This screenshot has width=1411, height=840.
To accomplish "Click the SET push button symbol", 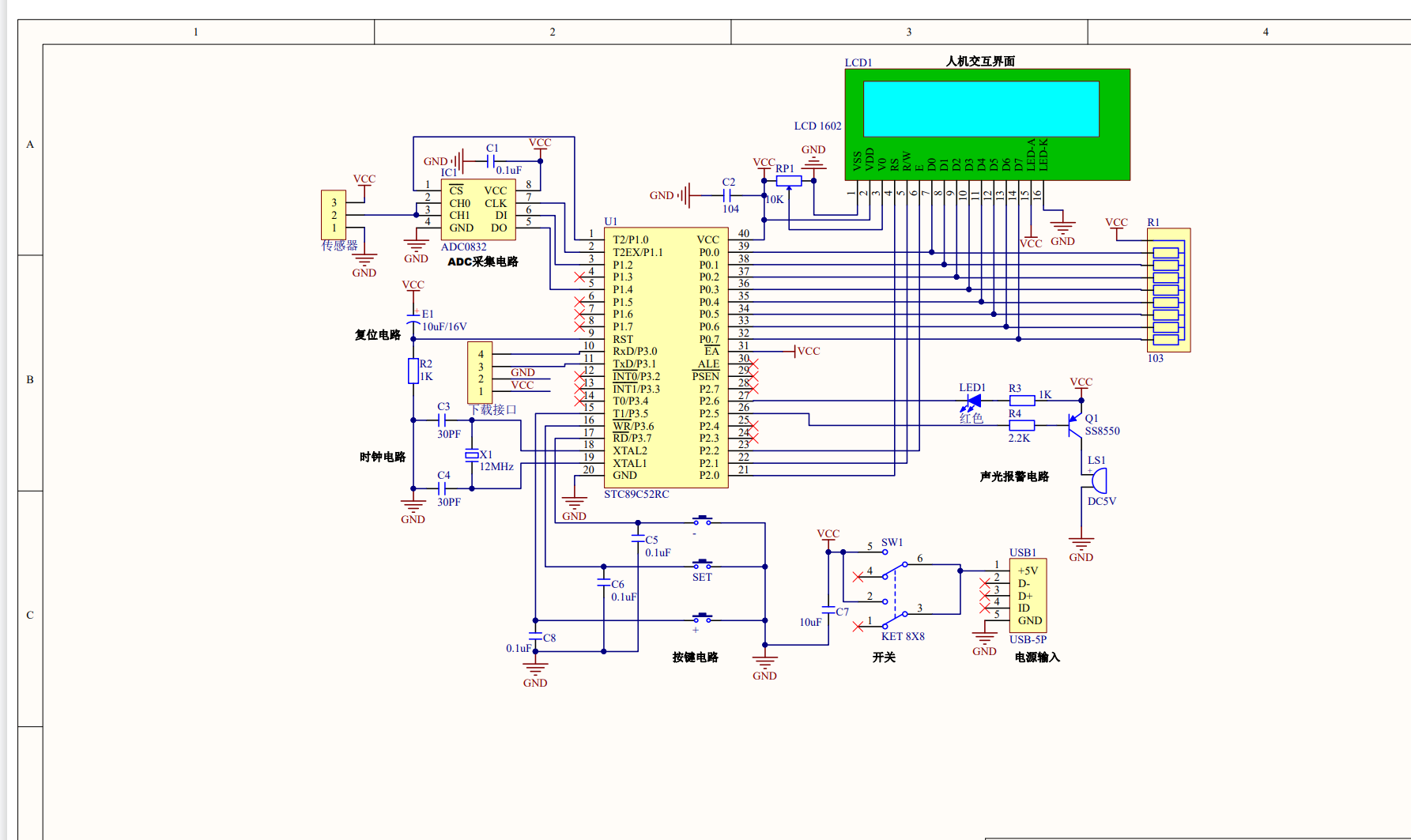I will click(x=702, y=565).
